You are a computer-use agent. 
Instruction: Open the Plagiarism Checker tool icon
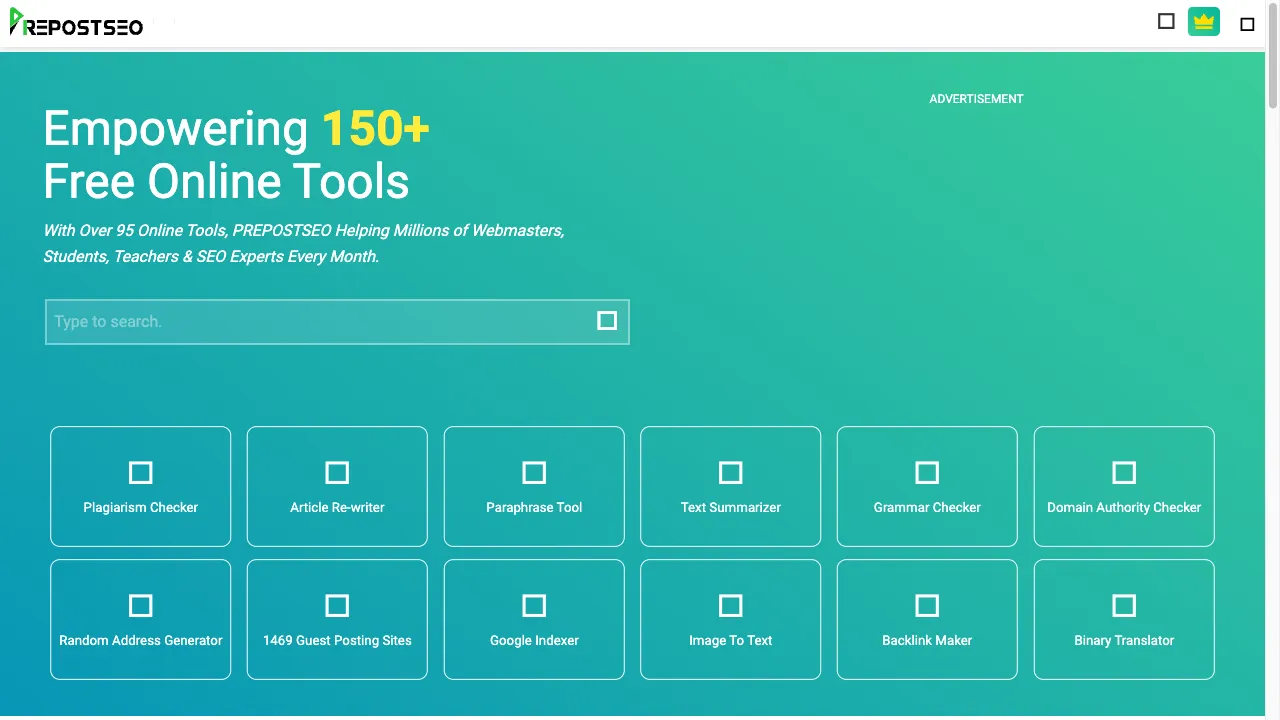coord(141,472)
